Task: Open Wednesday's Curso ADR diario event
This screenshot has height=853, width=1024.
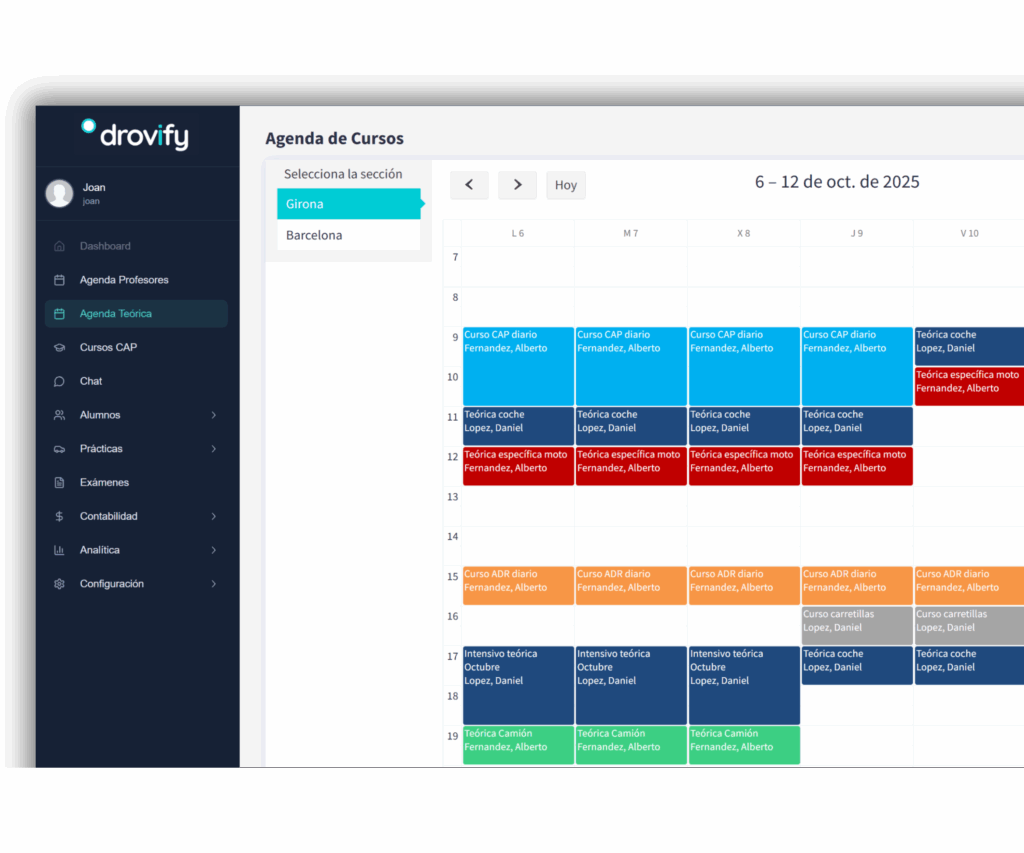Action: [x=744, y=585]
